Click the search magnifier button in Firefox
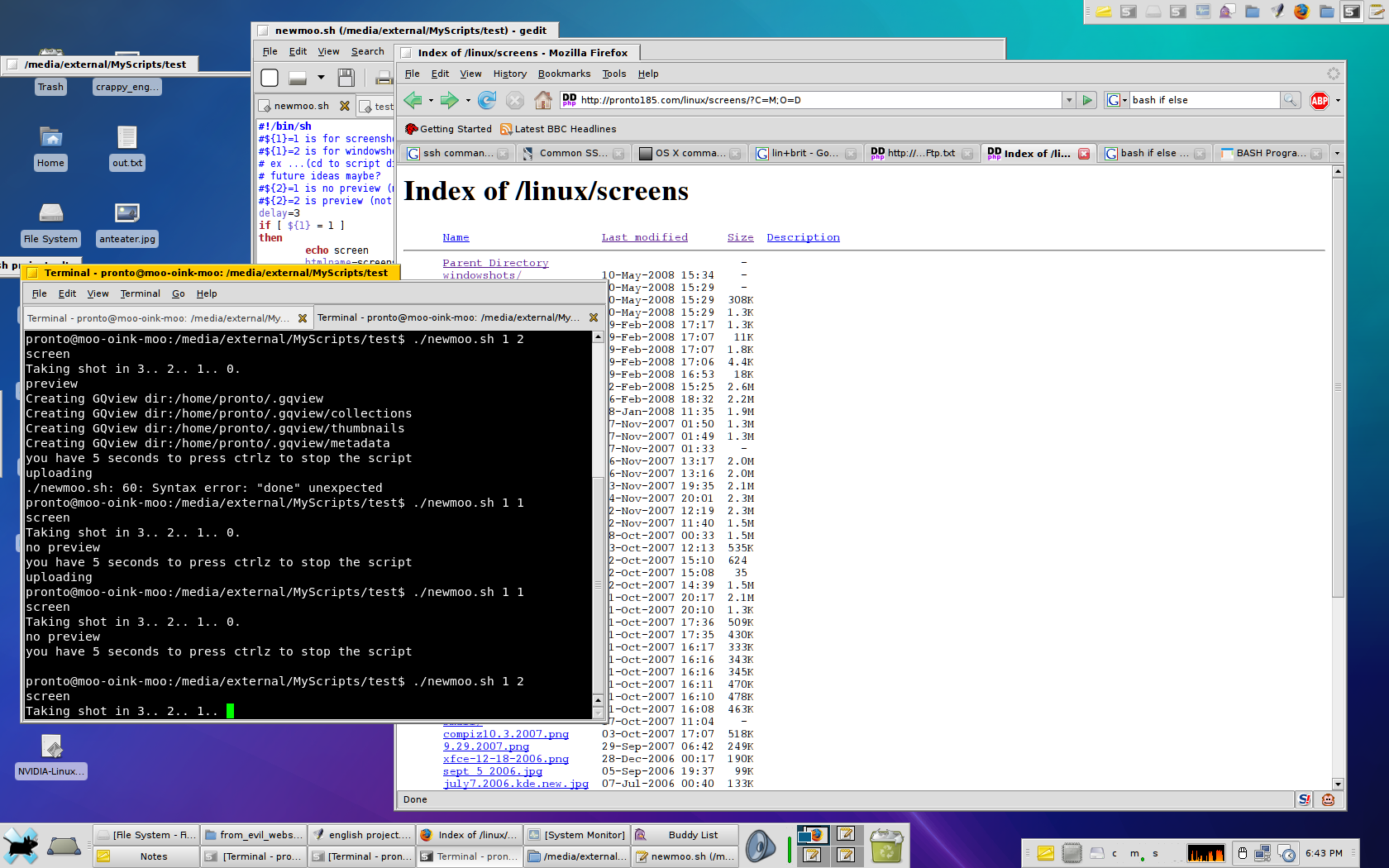 [x=1290, y=100]
